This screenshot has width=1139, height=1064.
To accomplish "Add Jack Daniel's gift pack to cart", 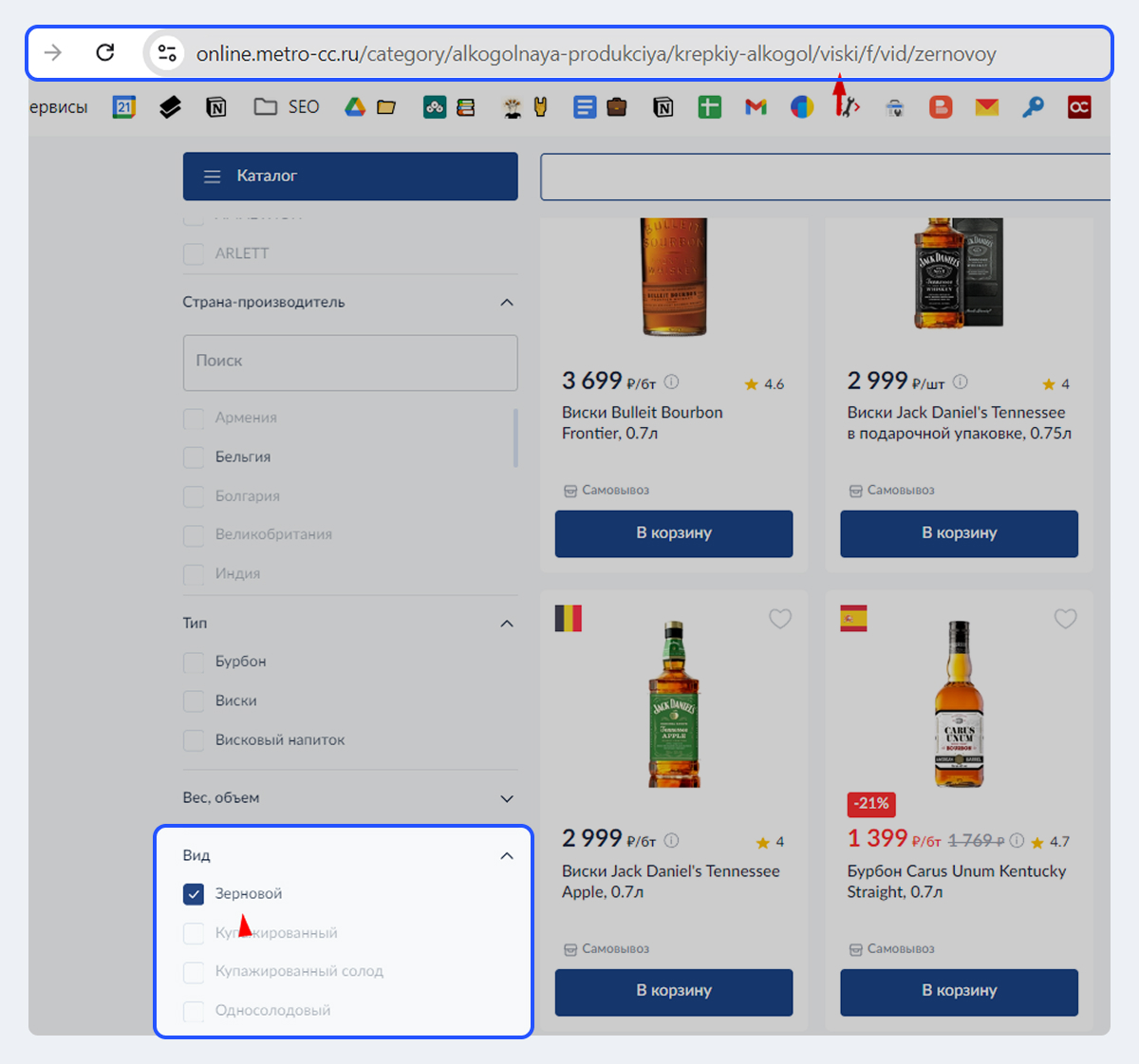I will click(960, 533).
